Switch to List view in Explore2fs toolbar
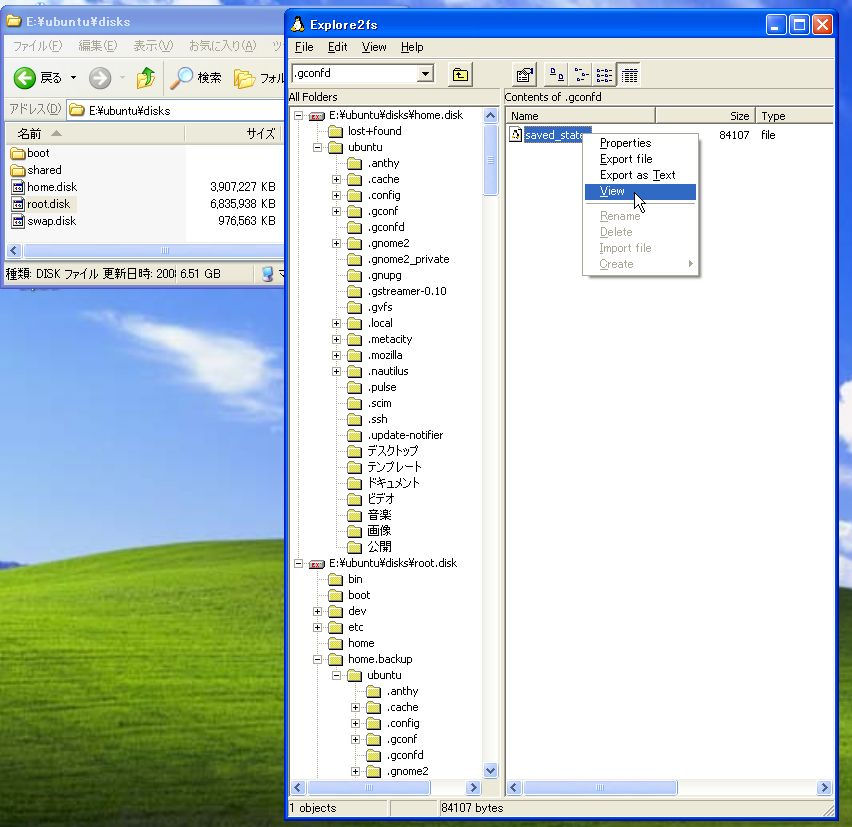Image resolution: width=852 pixels, height=827 pixels. (x=605, y=75)
